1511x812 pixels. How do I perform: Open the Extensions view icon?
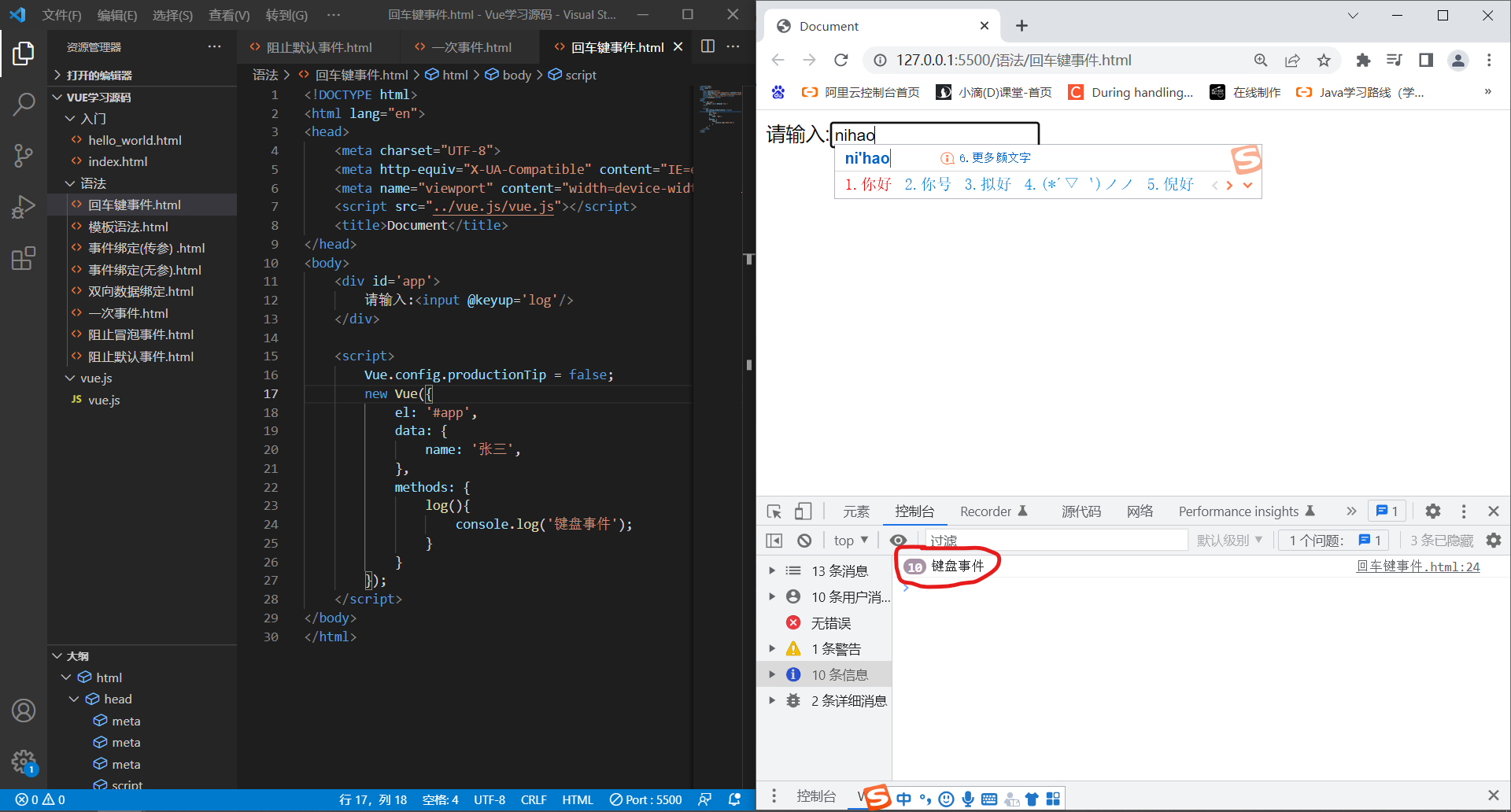[x=24, y=258]
